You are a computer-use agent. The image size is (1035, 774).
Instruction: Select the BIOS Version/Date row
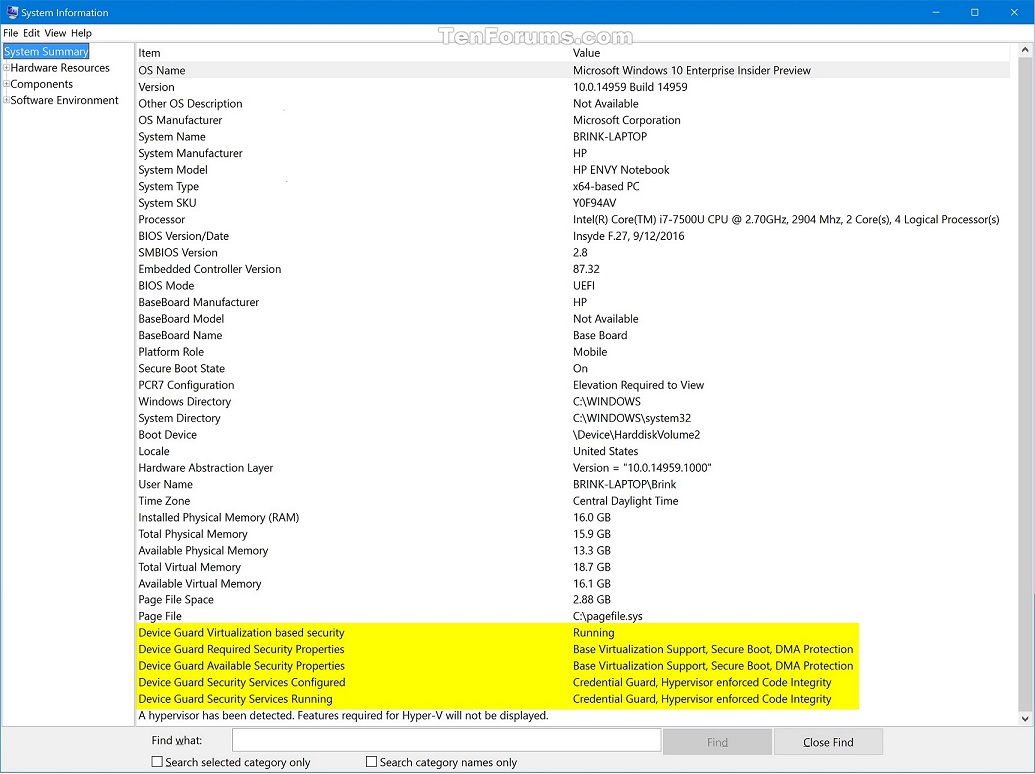(573, 236)
